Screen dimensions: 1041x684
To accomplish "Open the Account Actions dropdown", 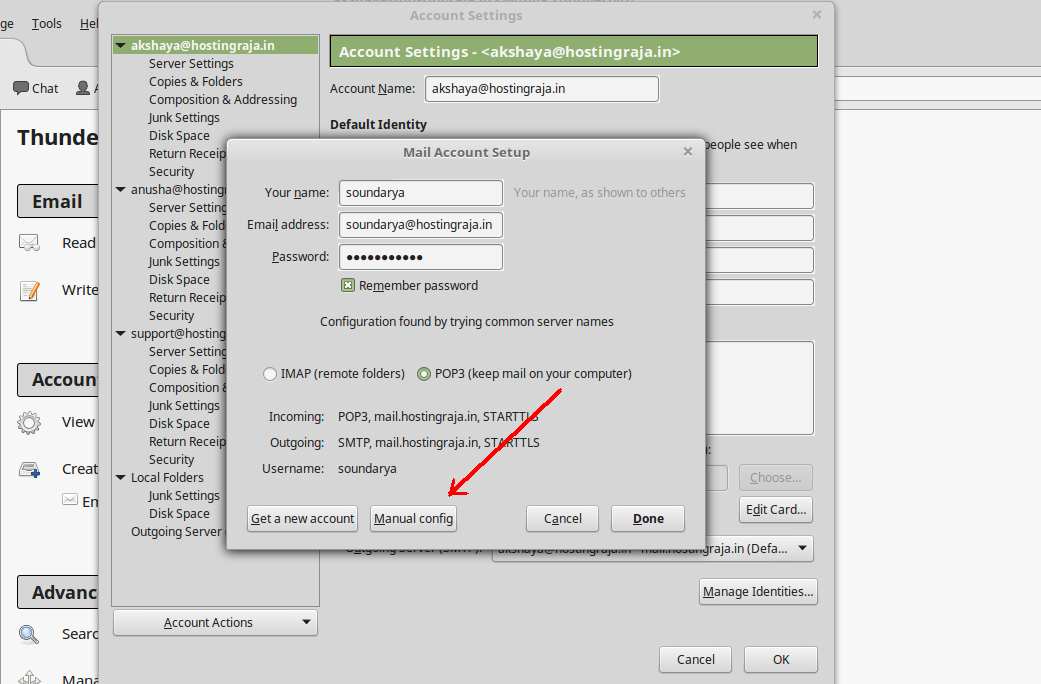I will click(x=215, y=622).
